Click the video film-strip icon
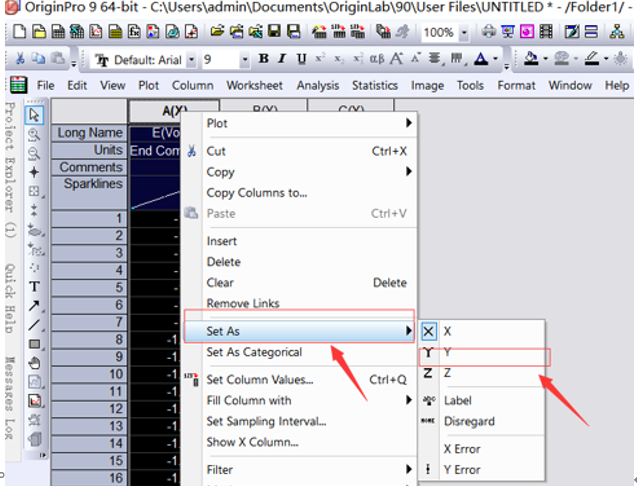 click(x=546, y=31)
